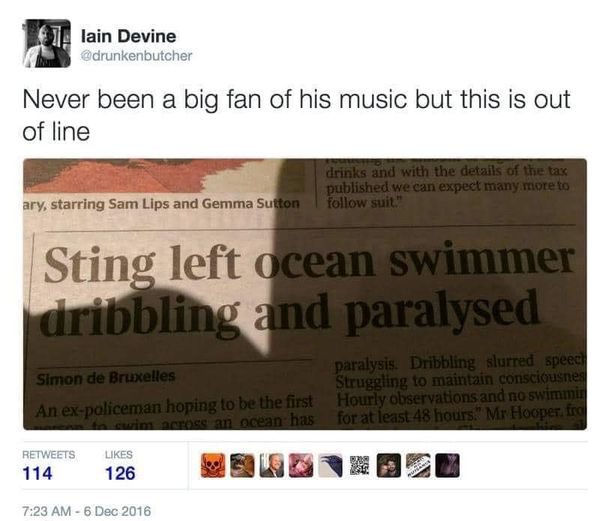The image size is (600, 521).
Task: Open the @drunkenbutcher handle link
Action: coord(136,56)
